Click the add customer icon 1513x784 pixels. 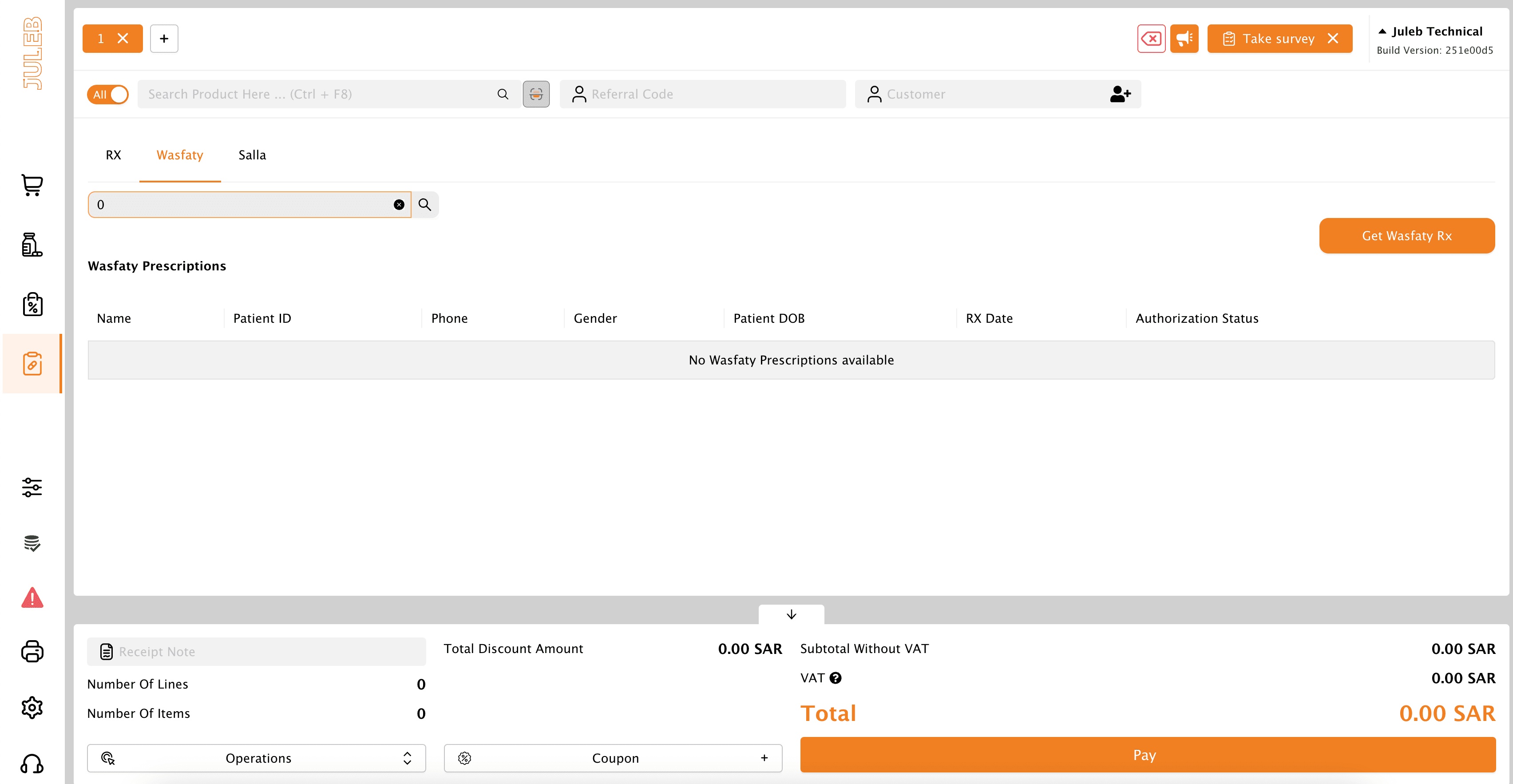point(1120,94)
